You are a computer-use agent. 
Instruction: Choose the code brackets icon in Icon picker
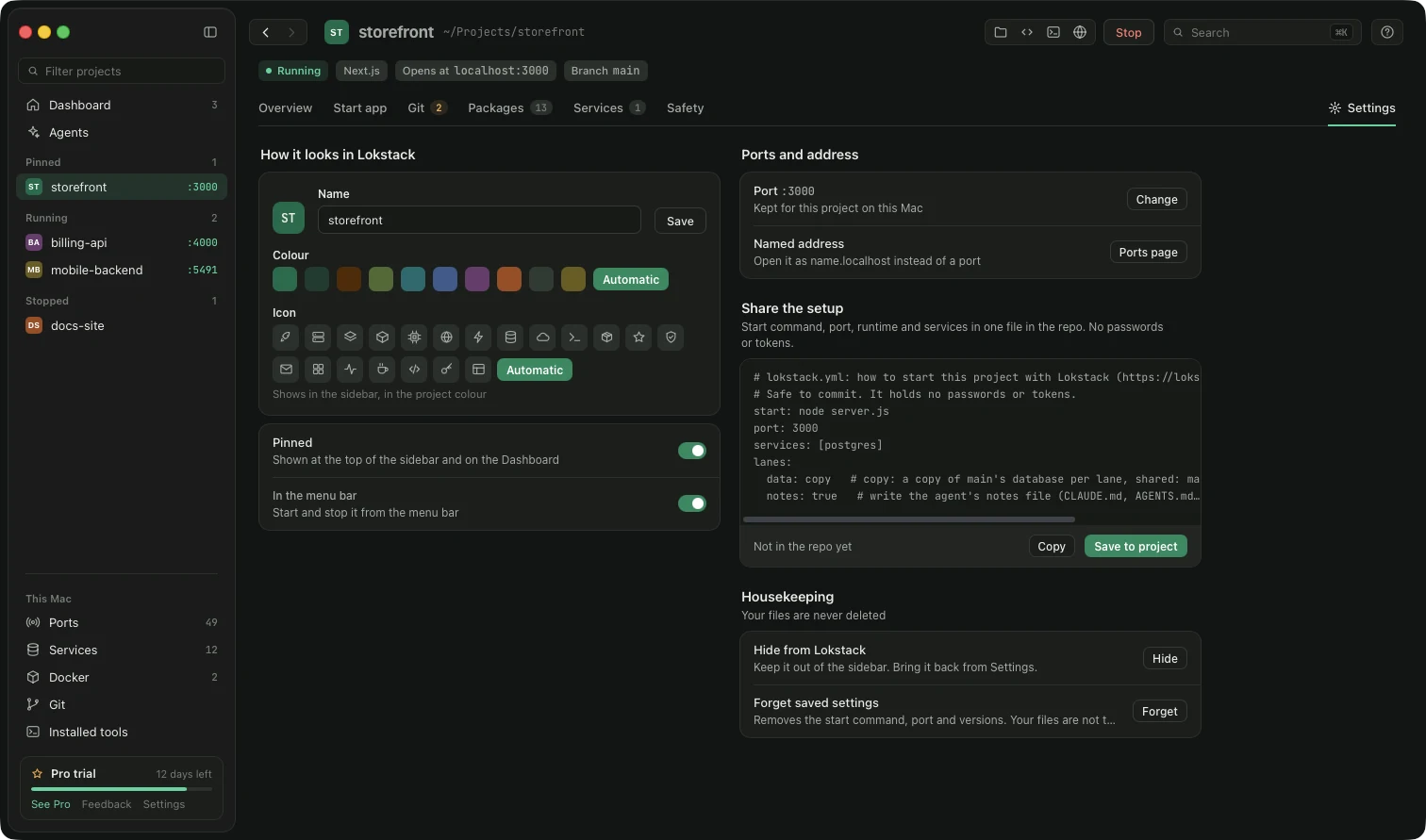[x=414, y=370]
